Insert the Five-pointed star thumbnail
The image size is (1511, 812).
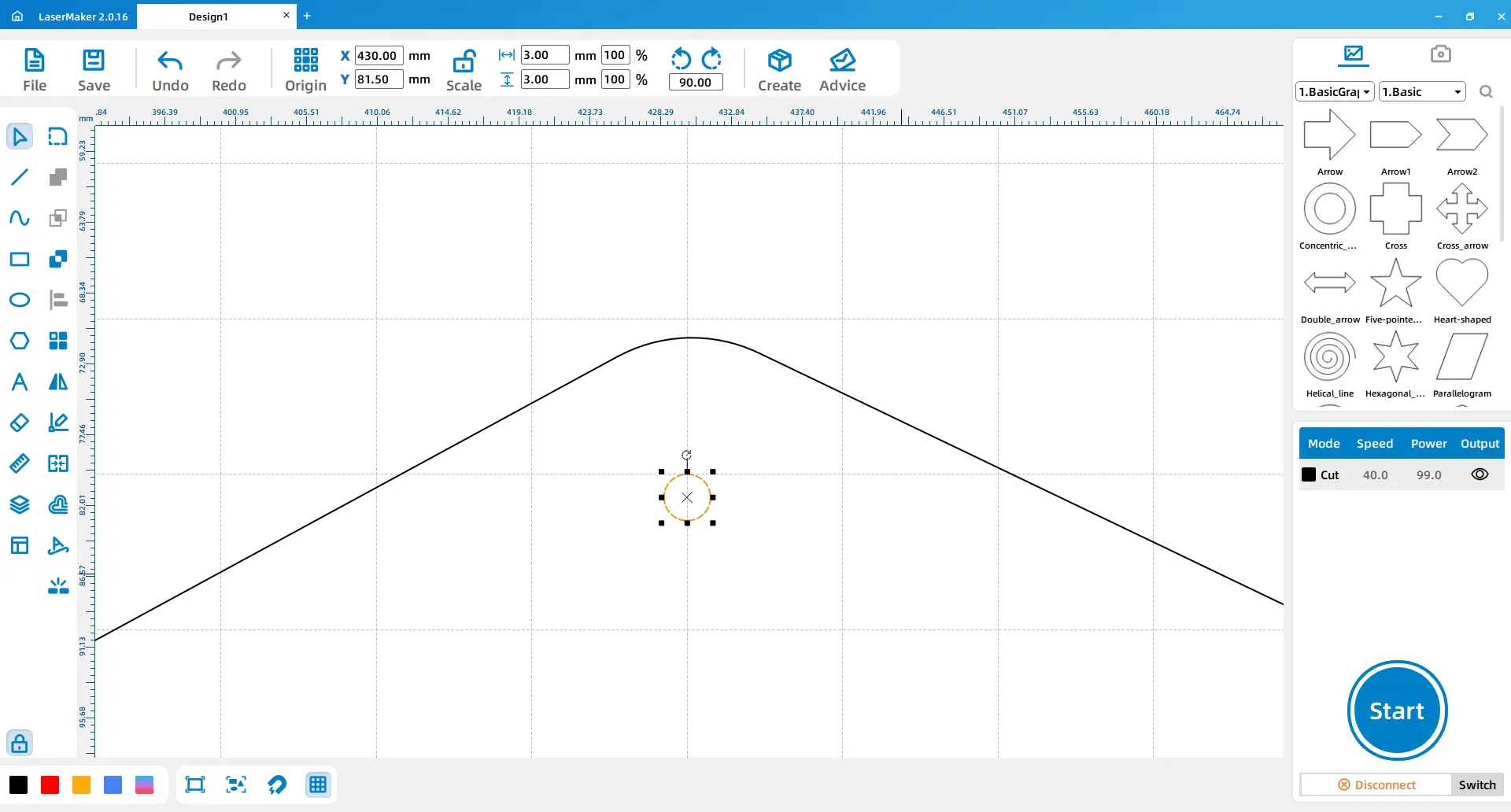1395,282
